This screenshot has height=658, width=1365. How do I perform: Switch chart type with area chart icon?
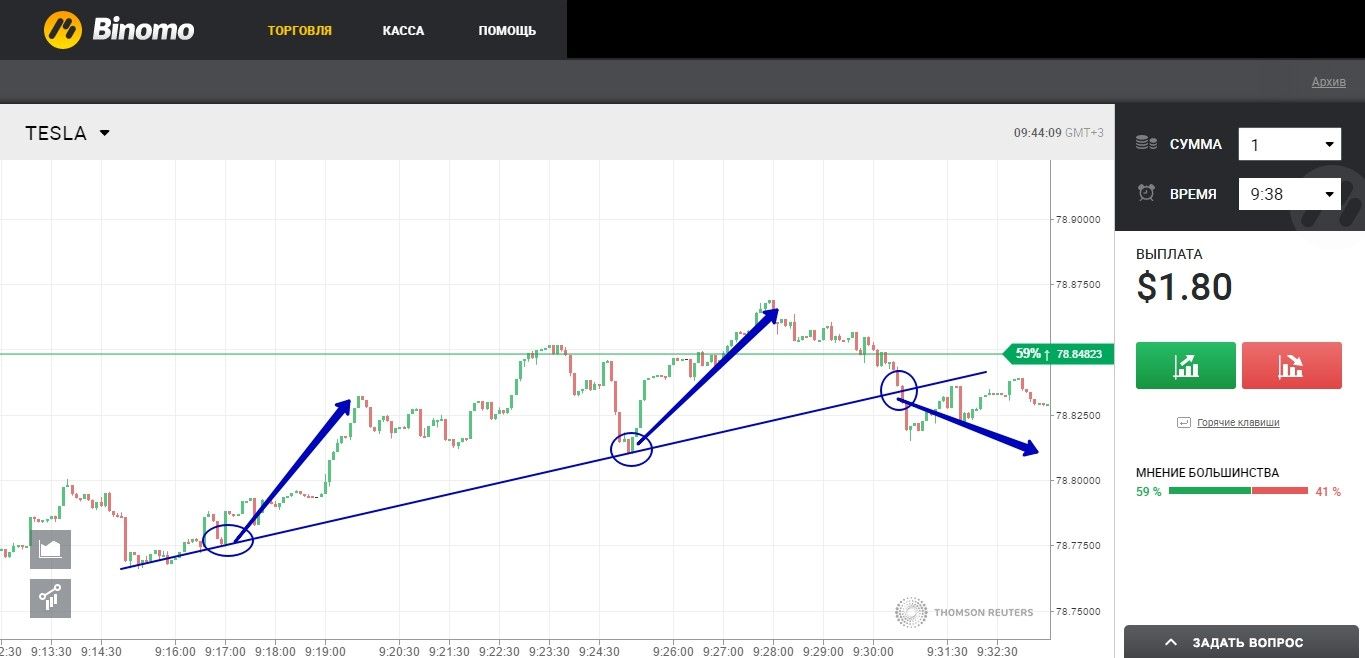pyautogui.click(x=50, y=549)
